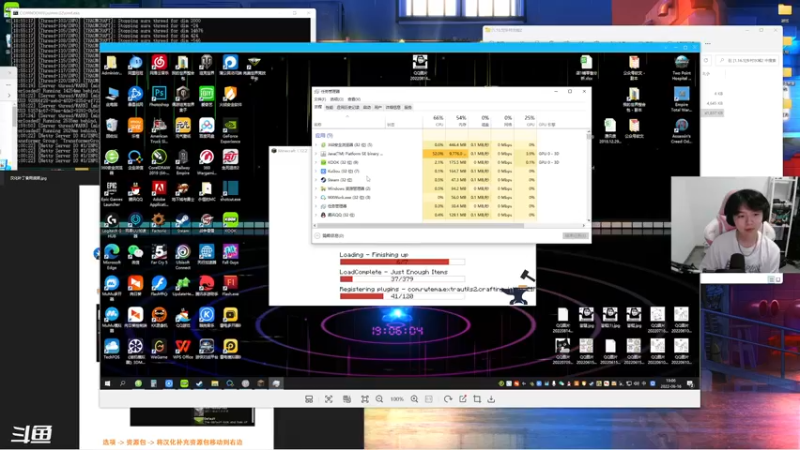Screen dimensions: 800x450
Task: Expand Kuikou process row in Task Manager
Action: [316, 171]
